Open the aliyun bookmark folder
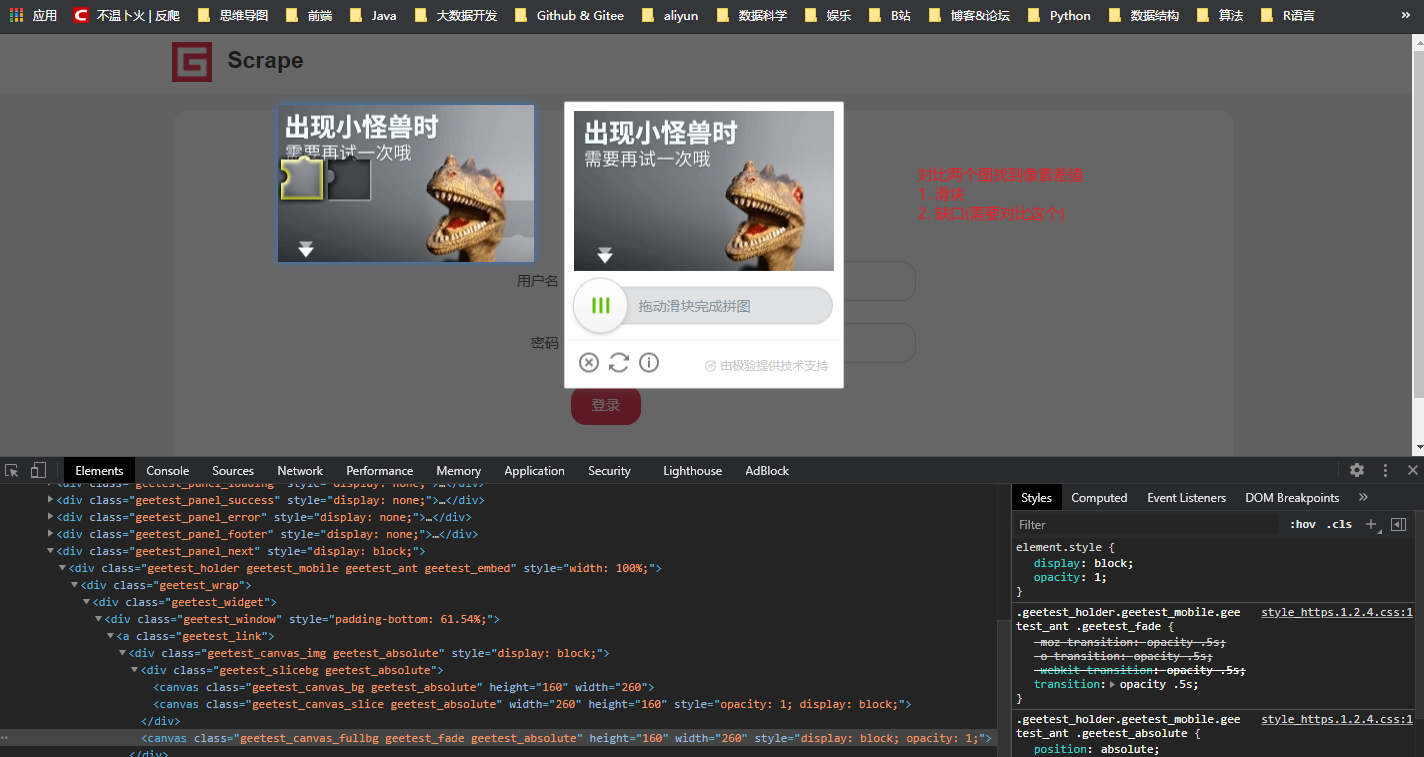This screenshot has height=757, width=1424. [670, 16]
